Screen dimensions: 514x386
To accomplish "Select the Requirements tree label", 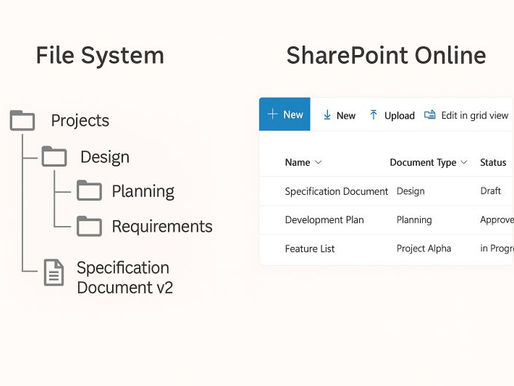I will pos(162,227).
